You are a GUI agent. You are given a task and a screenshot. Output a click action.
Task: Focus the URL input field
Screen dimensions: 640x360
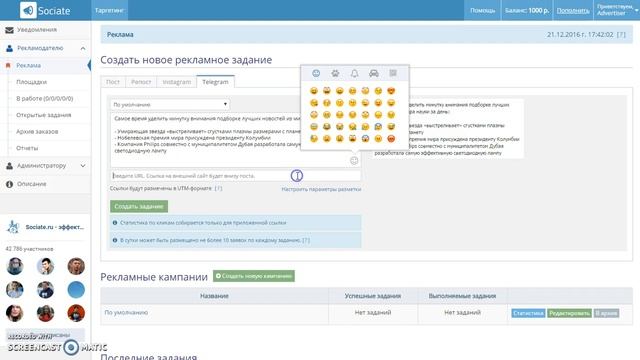click(x=236, y=176)
